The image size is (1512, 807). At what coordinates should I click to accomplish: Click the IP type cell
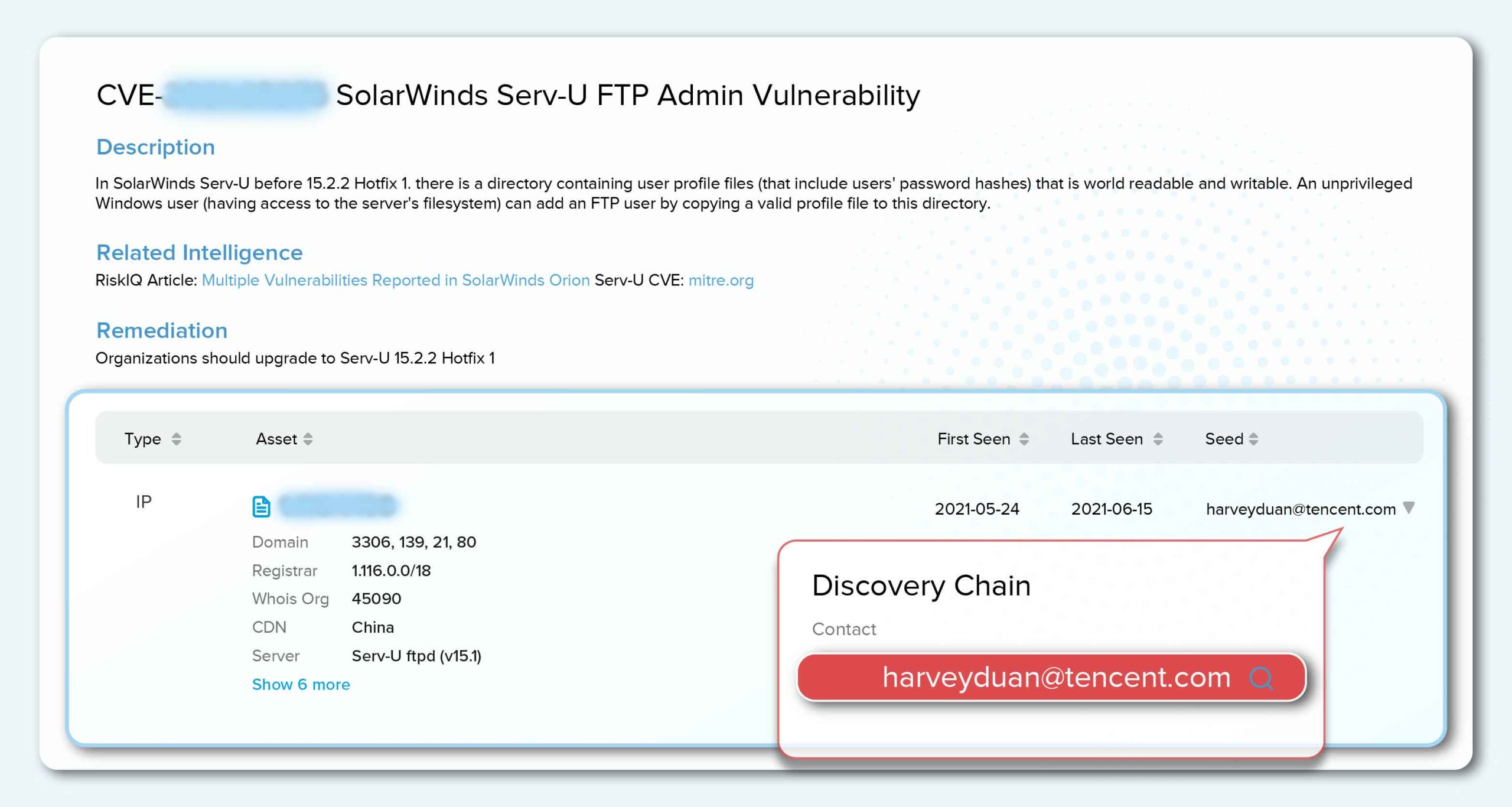(144, 502)
